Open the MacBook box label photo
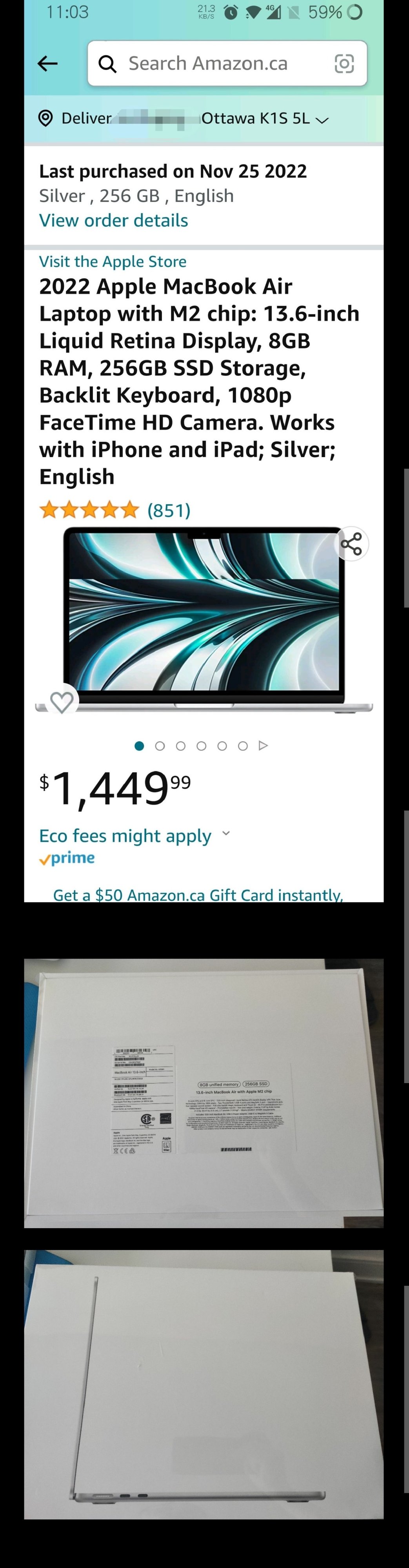Screen dimensions: 409x1568 [x=204, y=1093]
